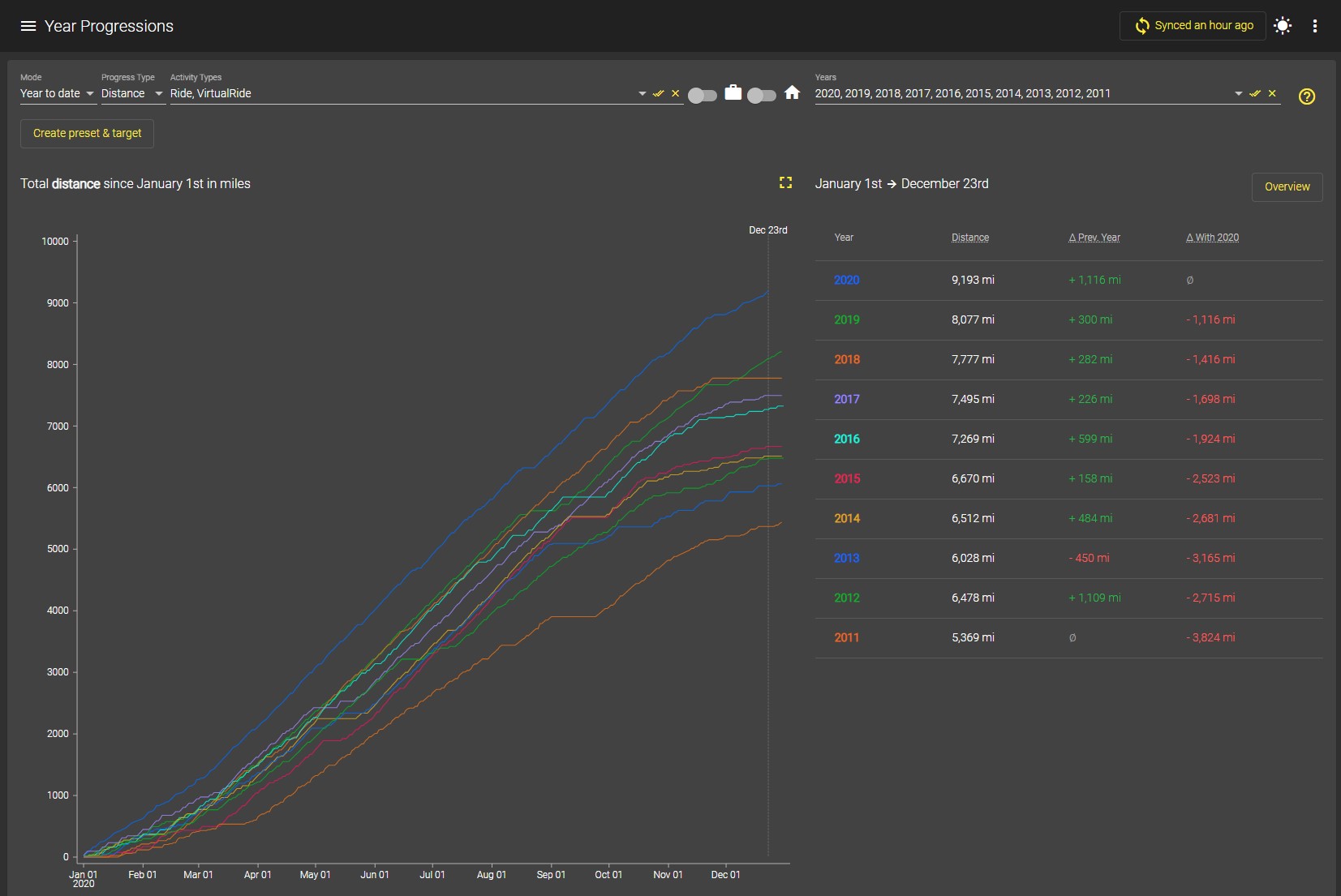
Task: Open the hamburger navigation menu
Action: 28,26
